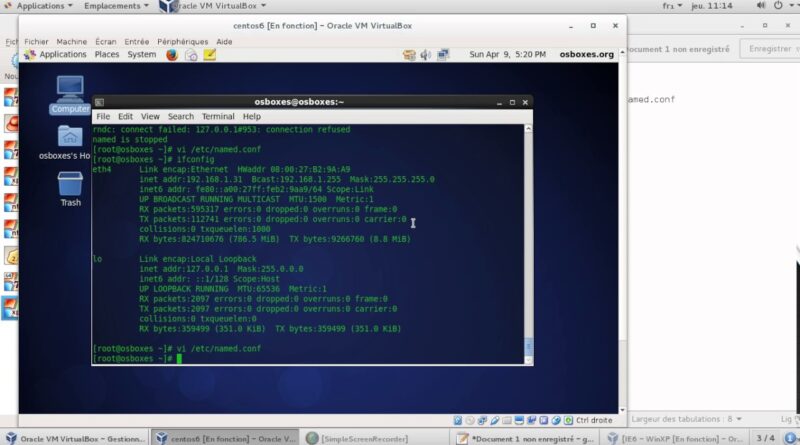Switch to Document 1 non enregistré taskbar item

(x=526, y=438)
